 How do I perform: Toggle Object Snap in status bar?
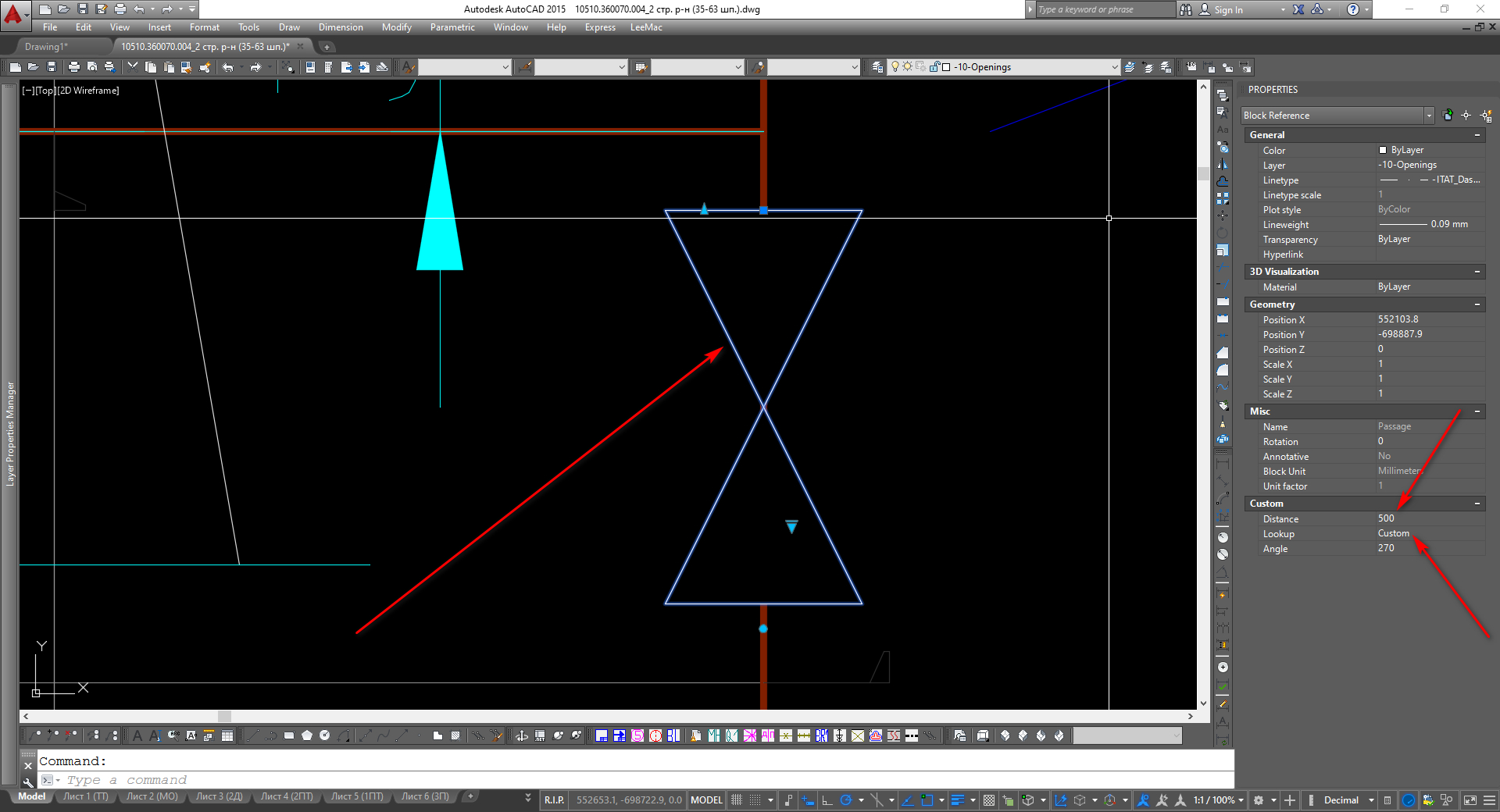(927, 800)
